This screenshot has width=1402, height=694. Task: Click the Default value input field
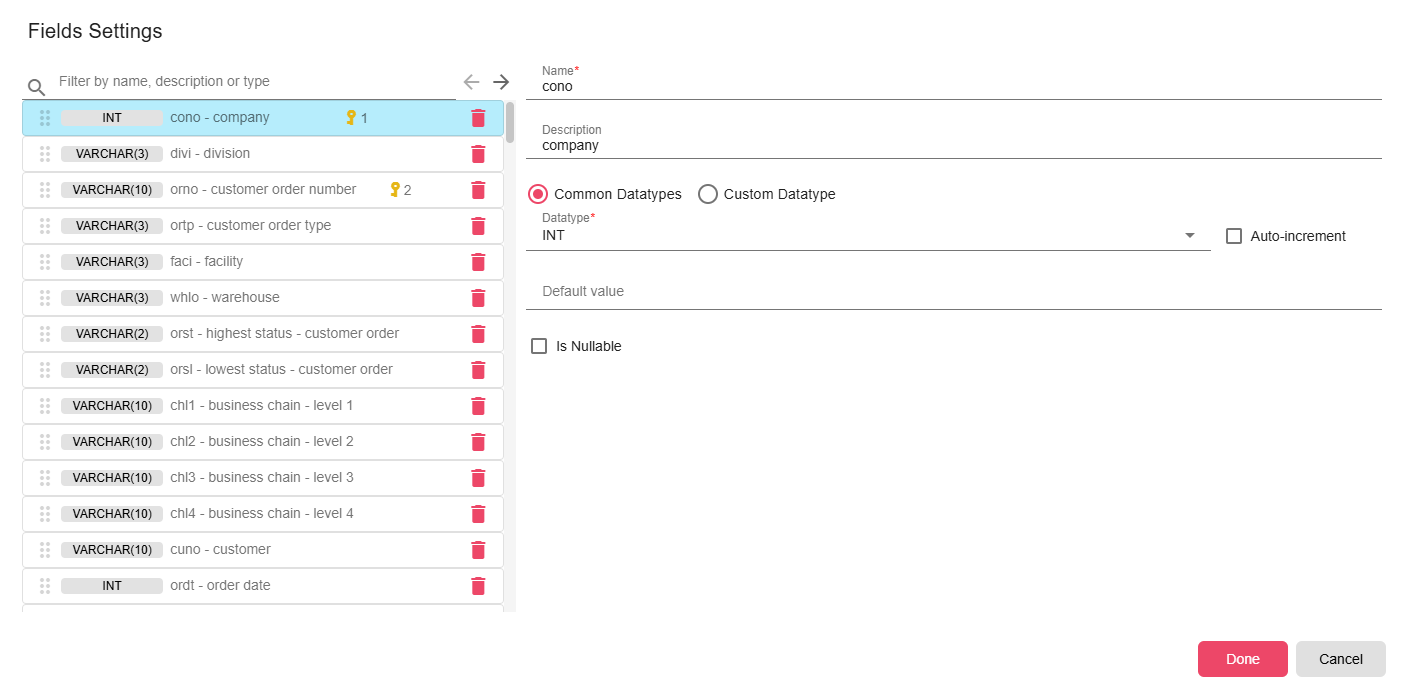point(954,291)
